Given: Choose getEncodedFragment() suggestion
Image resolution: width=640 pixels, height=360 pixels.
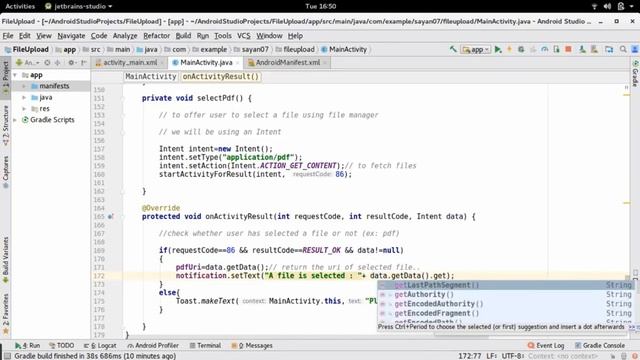Looking at the screenshot, I should point(506,313).
